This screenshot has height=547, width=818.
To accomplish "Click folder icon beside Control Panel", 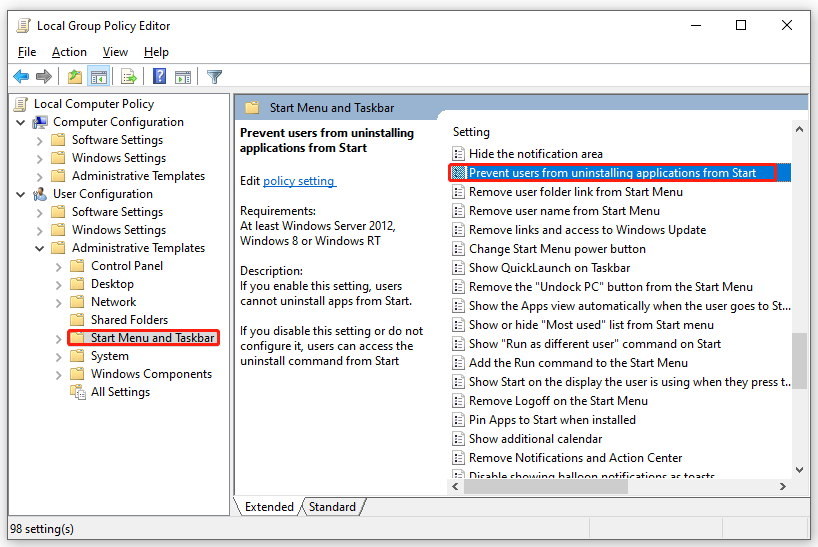I will pyautogui.click(x=77, y=266).
